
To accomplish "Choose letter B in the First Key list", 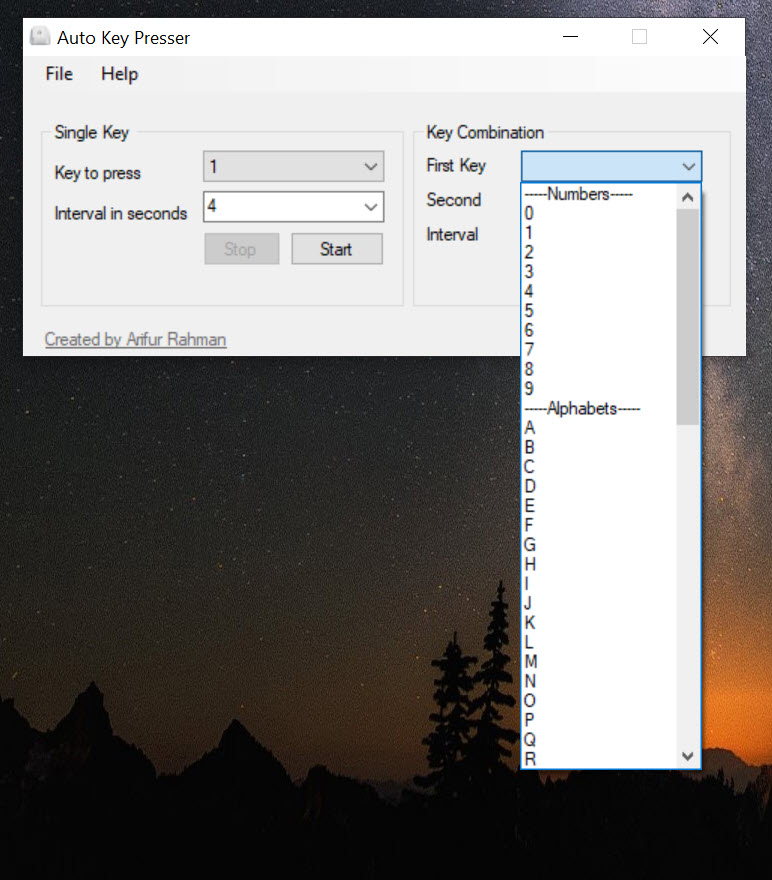I will pos(599,447).
